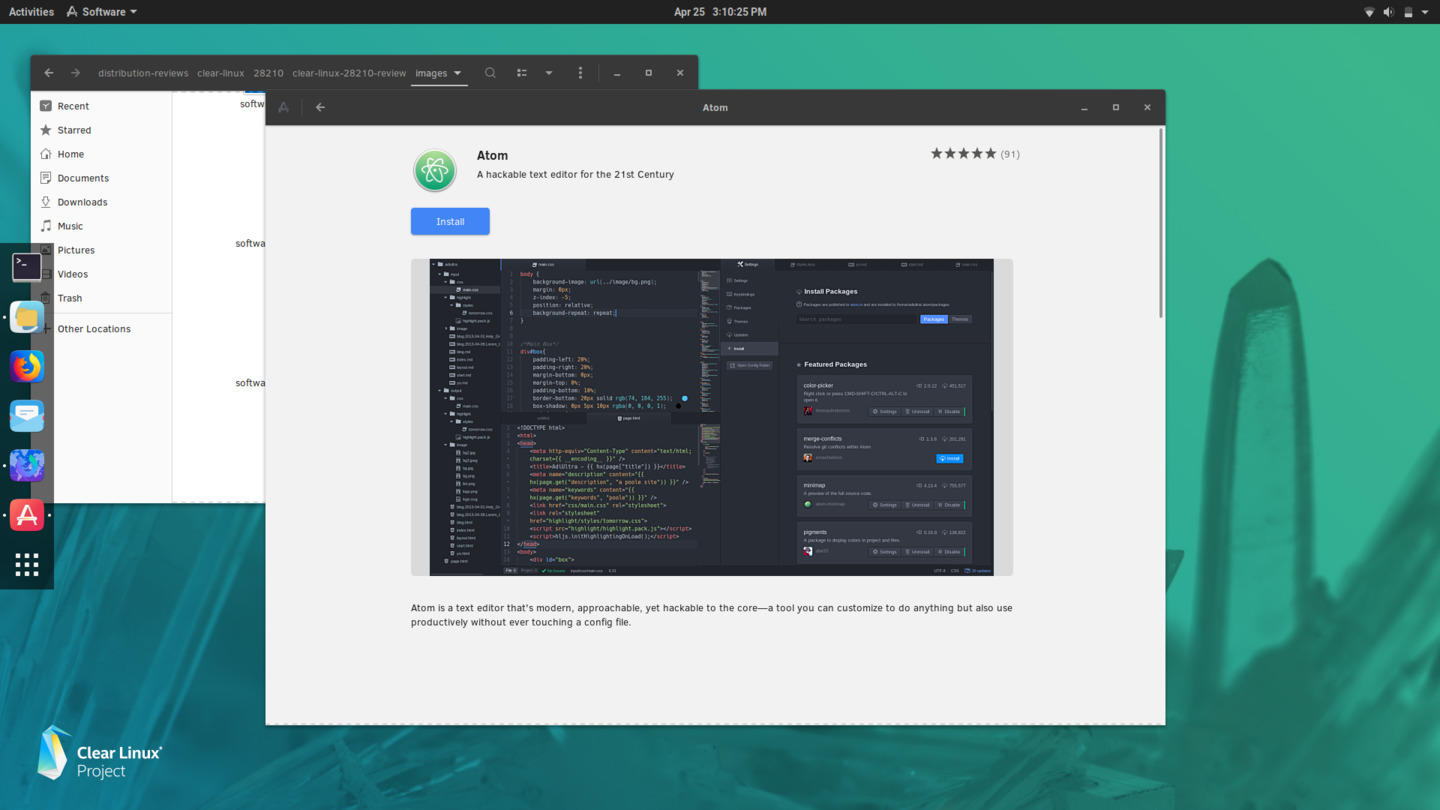This screenshot has width=1440, height=810.
Task: Click the Downloads icon in sidebar
Action: click(45, 202)
